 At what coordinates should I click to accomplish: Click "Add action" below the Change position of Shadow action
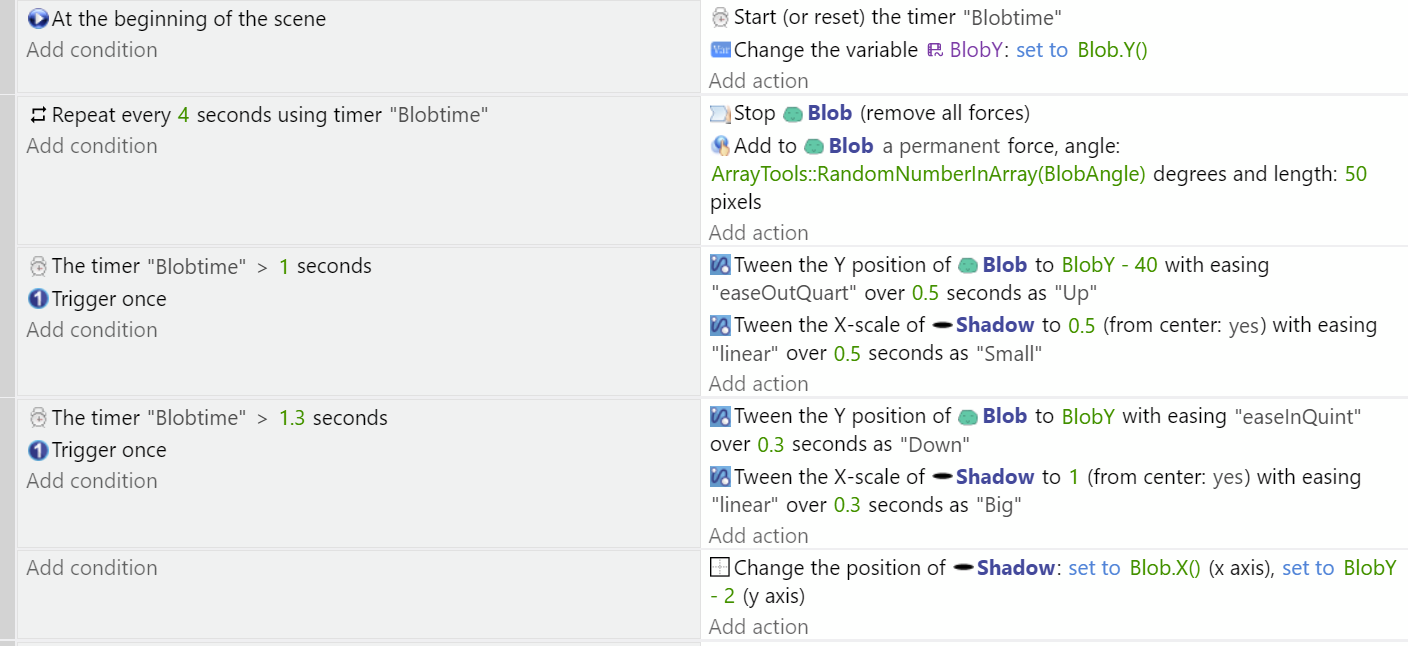758,627
